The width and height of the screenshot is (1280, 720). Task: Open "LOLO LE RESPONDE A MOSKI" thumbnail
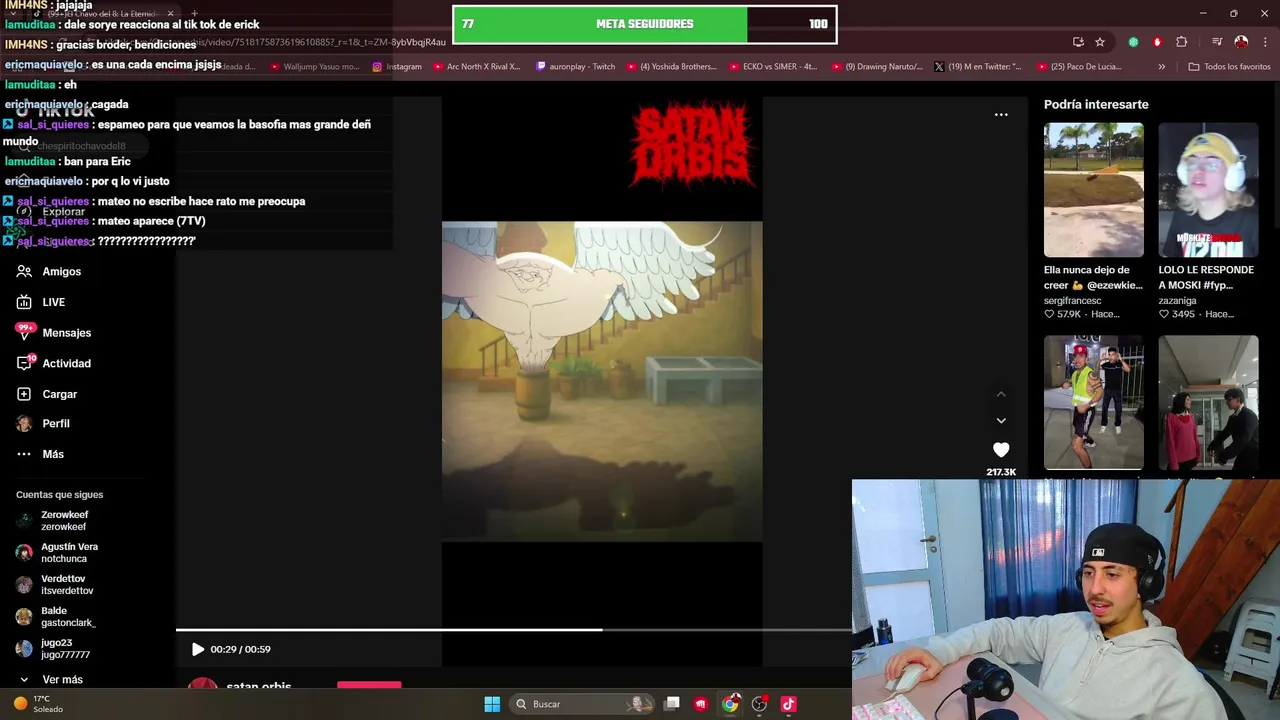(1208, 190)
